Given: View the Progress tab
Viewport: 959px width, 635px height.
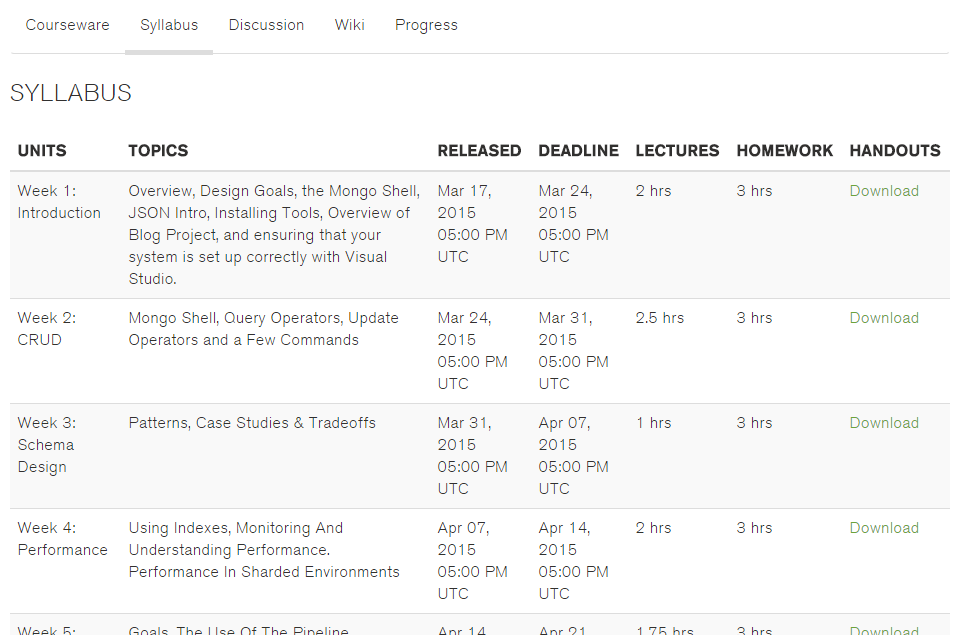Looking at the screenshot, I should (x=426, y=25).
